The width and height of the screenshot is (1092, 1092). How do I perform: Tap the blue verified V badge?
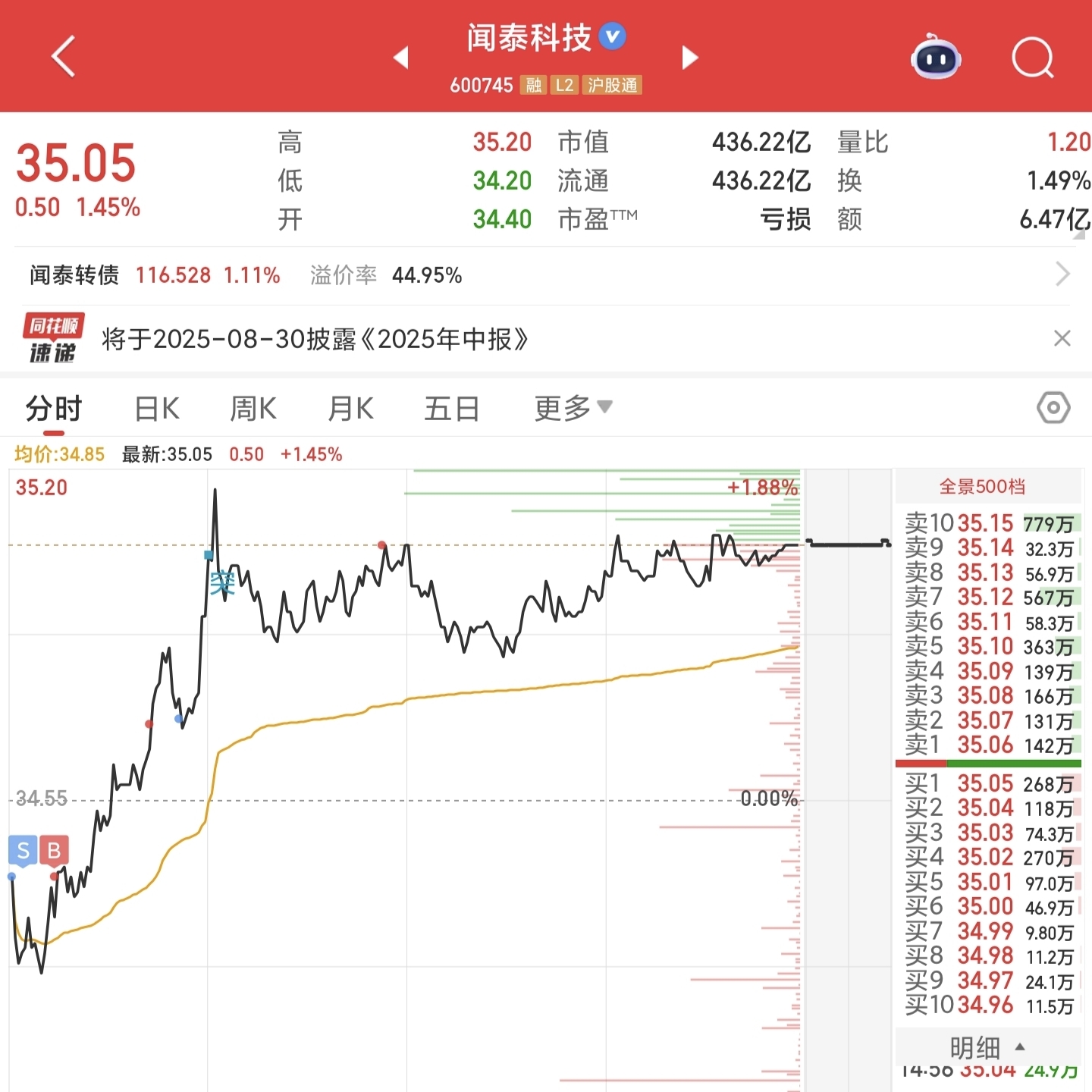pos(613,36)
